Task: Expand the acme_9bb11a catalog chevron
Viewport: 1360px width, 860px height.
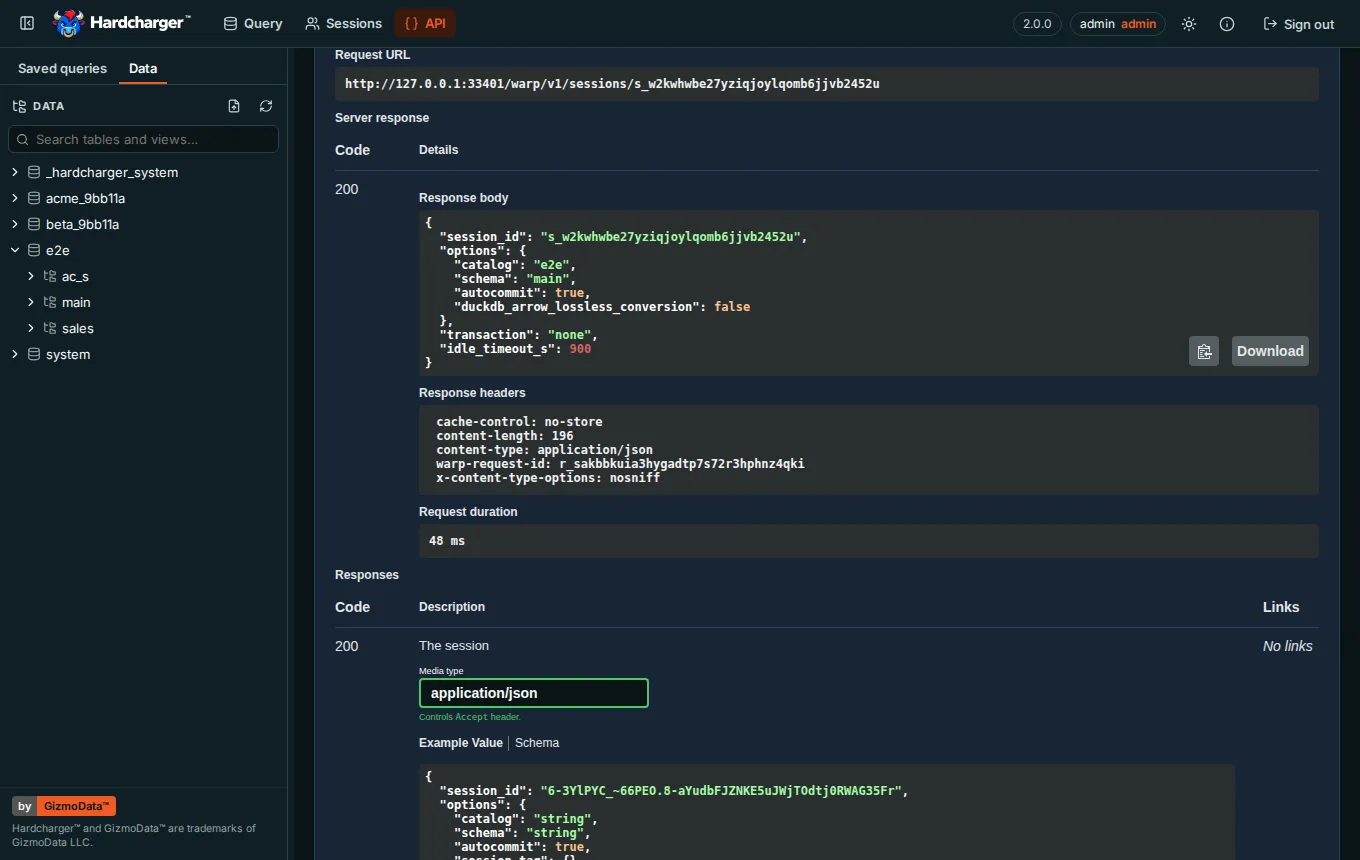Action: tap(15, 198)
